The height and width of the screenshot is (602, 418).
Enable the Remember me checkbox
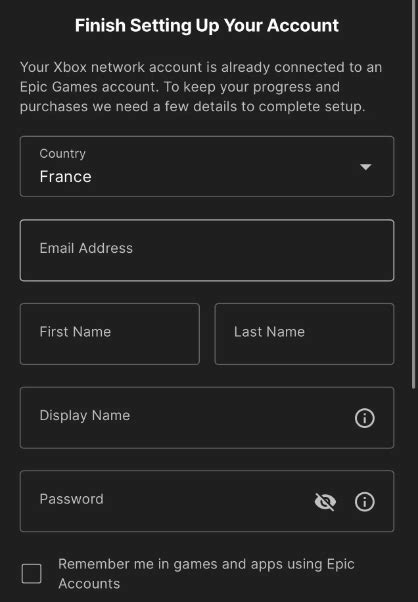pyautogui.click(x=31, y=574)
